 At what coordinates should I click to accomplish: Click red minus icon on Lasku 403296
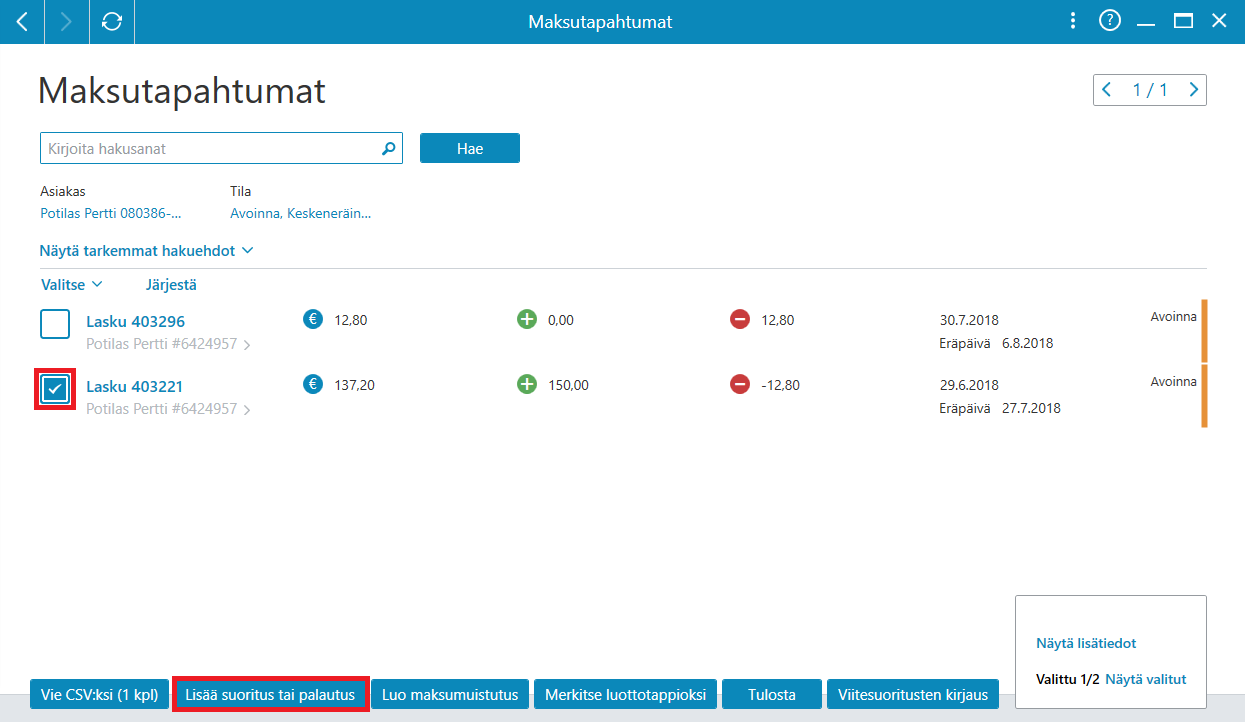[x=740, y=319]
